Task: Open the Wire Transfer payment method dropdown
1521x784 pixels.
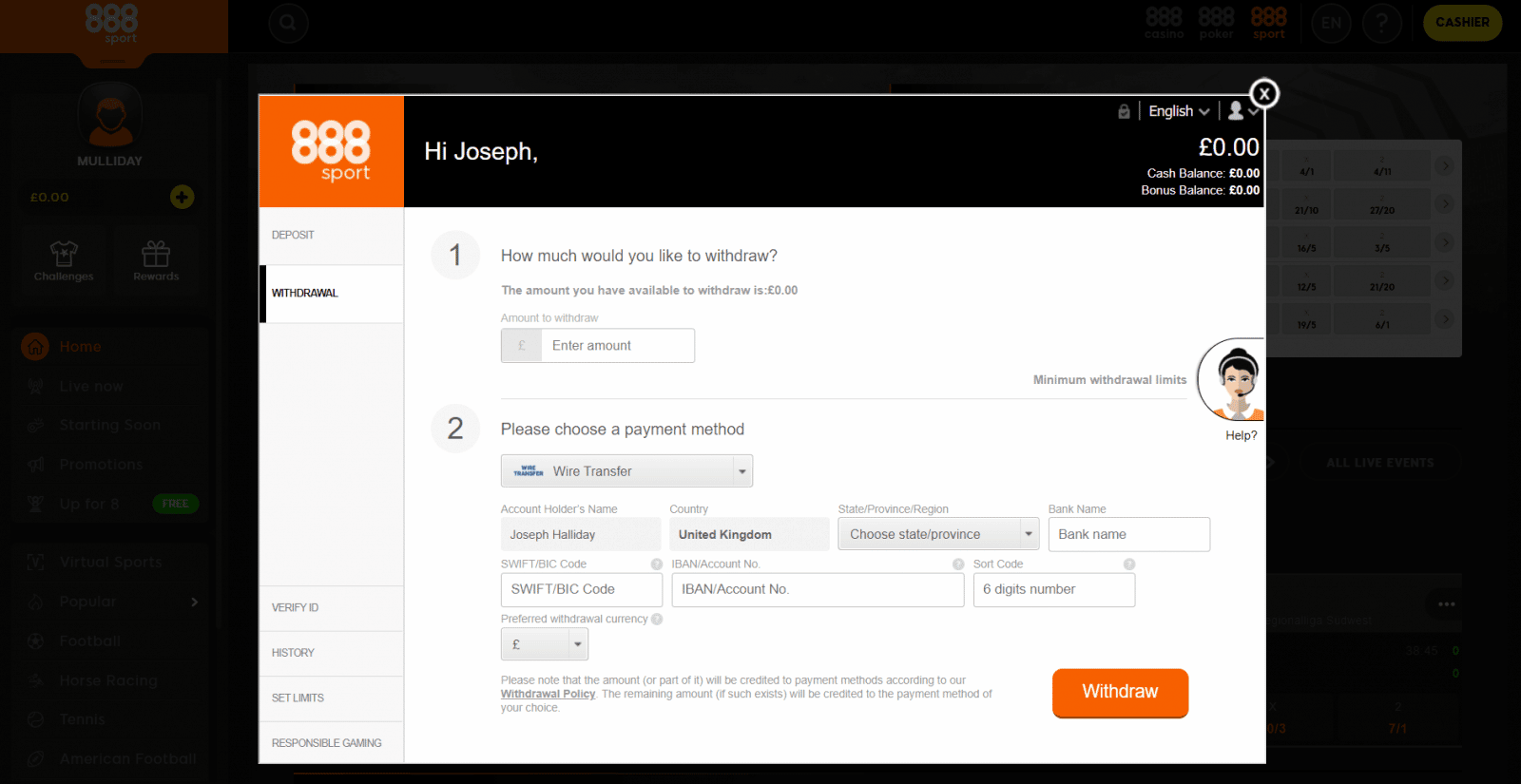Action: click(x=626, y=471)
